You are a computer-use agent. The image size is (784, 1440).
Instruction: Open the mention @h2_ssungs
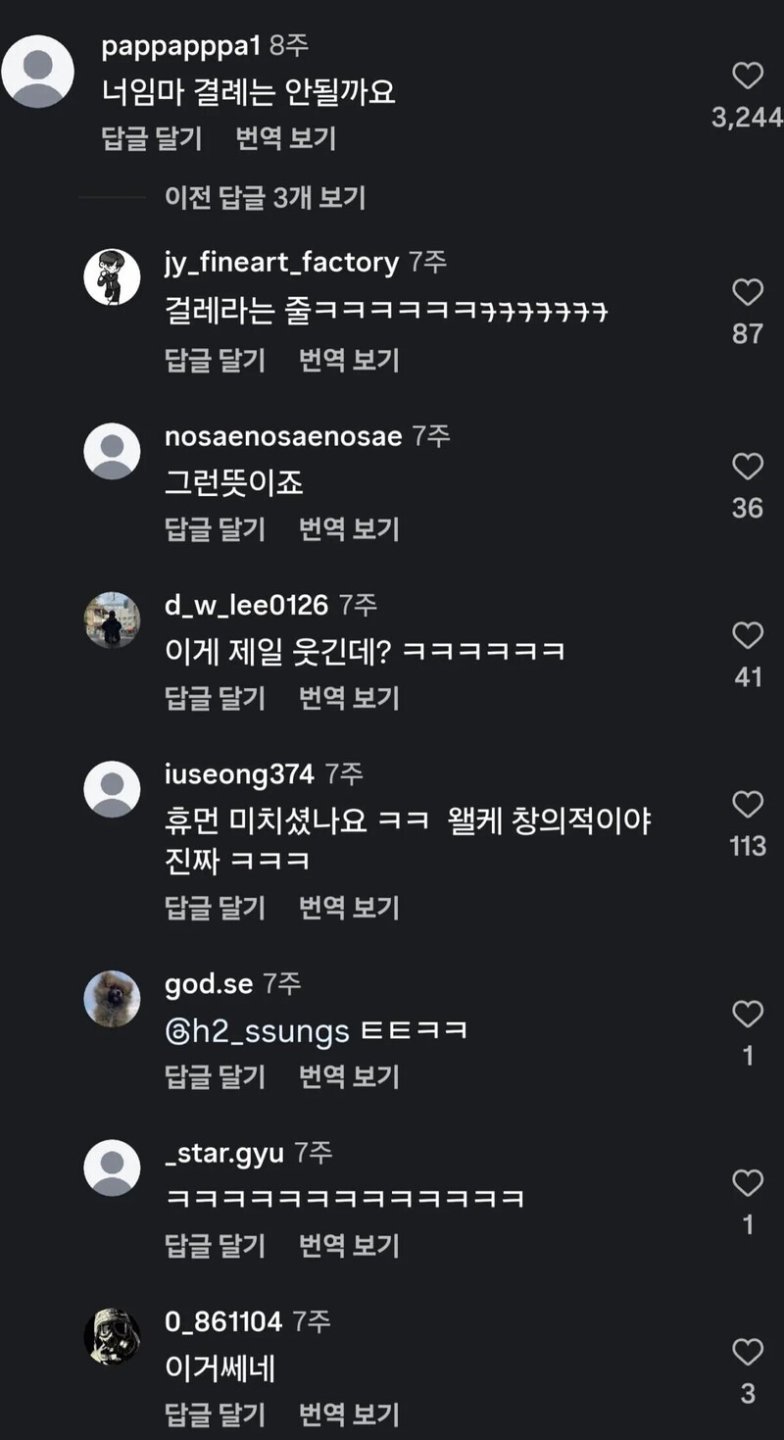257,1031
